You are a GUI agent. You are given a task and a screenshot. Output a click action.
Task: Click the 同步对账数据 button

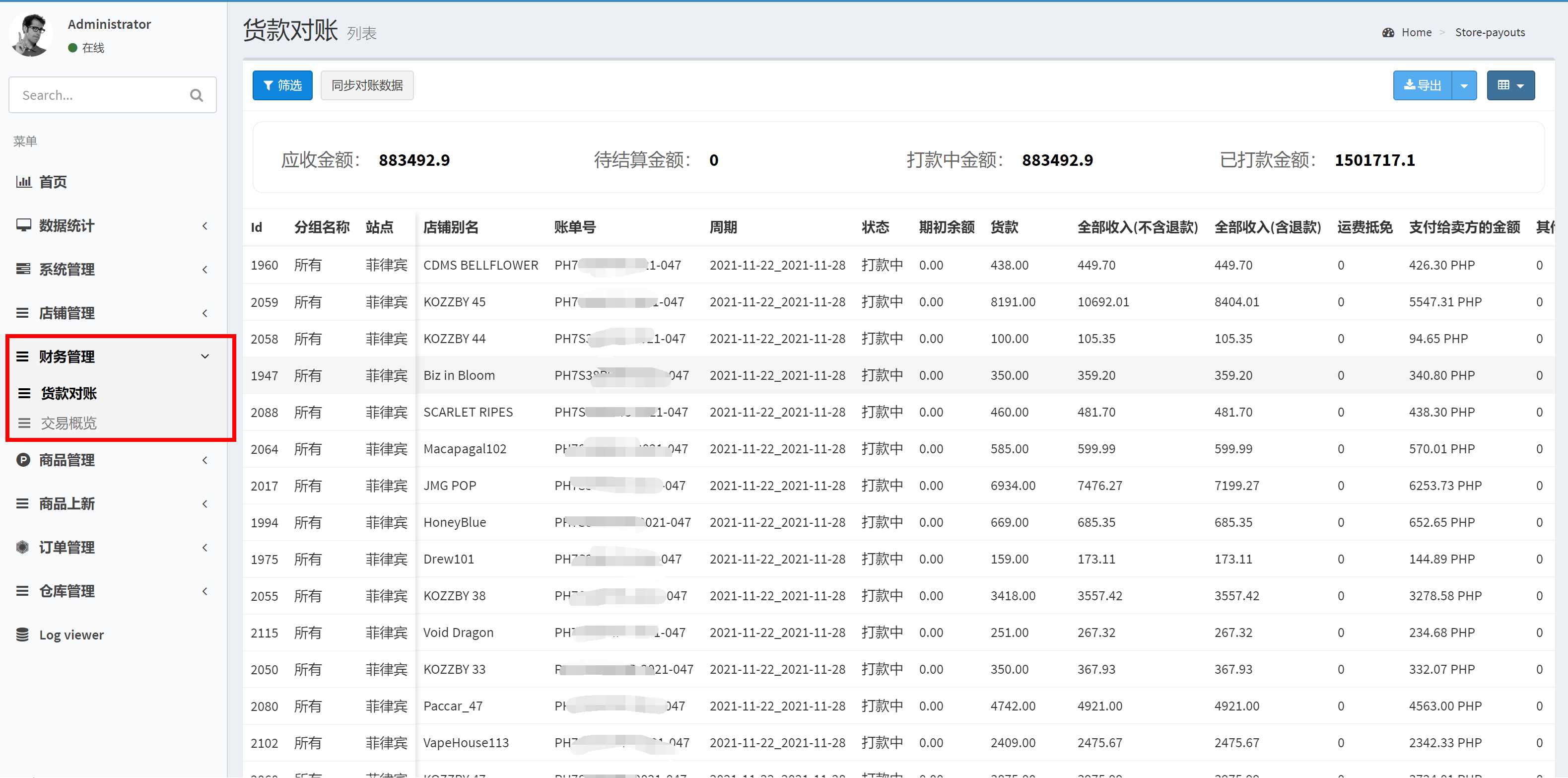tap(367, 86)
